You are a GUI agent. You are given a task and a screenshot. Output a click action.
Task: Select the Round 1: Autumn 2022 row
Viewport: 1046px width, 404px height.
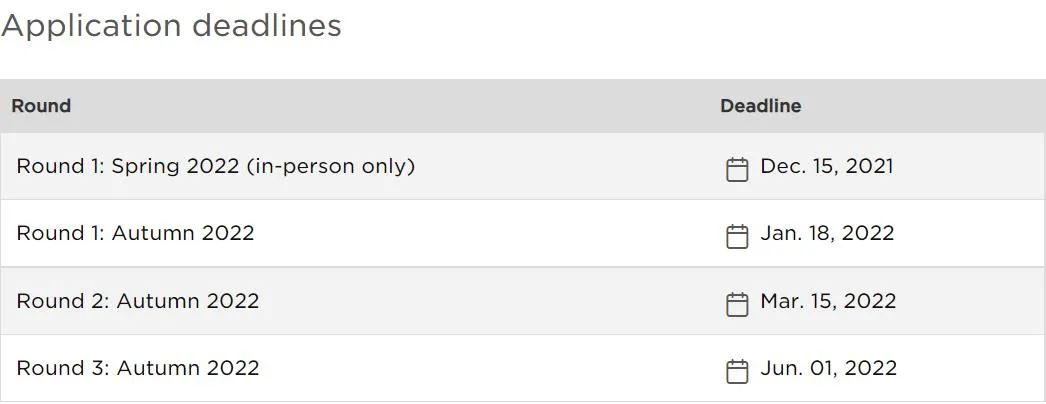pyautogui.click(x=523, y=233)
